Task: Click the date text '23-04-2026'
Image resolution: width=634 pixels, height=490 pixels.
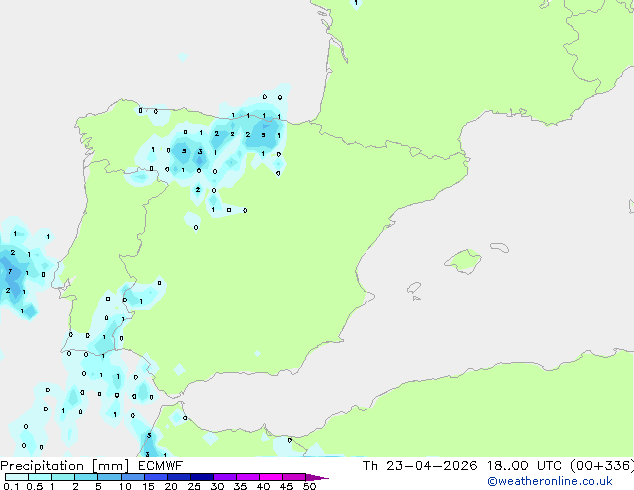Action: (431, 466)
